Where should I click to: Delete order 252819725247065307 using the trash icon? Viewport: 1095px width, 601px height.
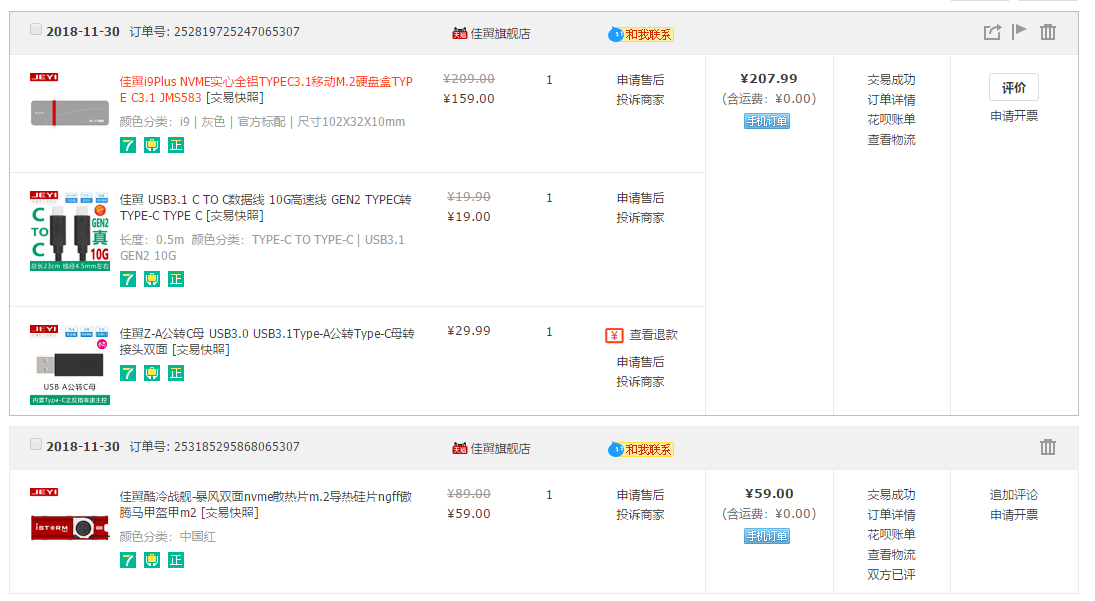pyautogui.click(x=1048, y=32)
